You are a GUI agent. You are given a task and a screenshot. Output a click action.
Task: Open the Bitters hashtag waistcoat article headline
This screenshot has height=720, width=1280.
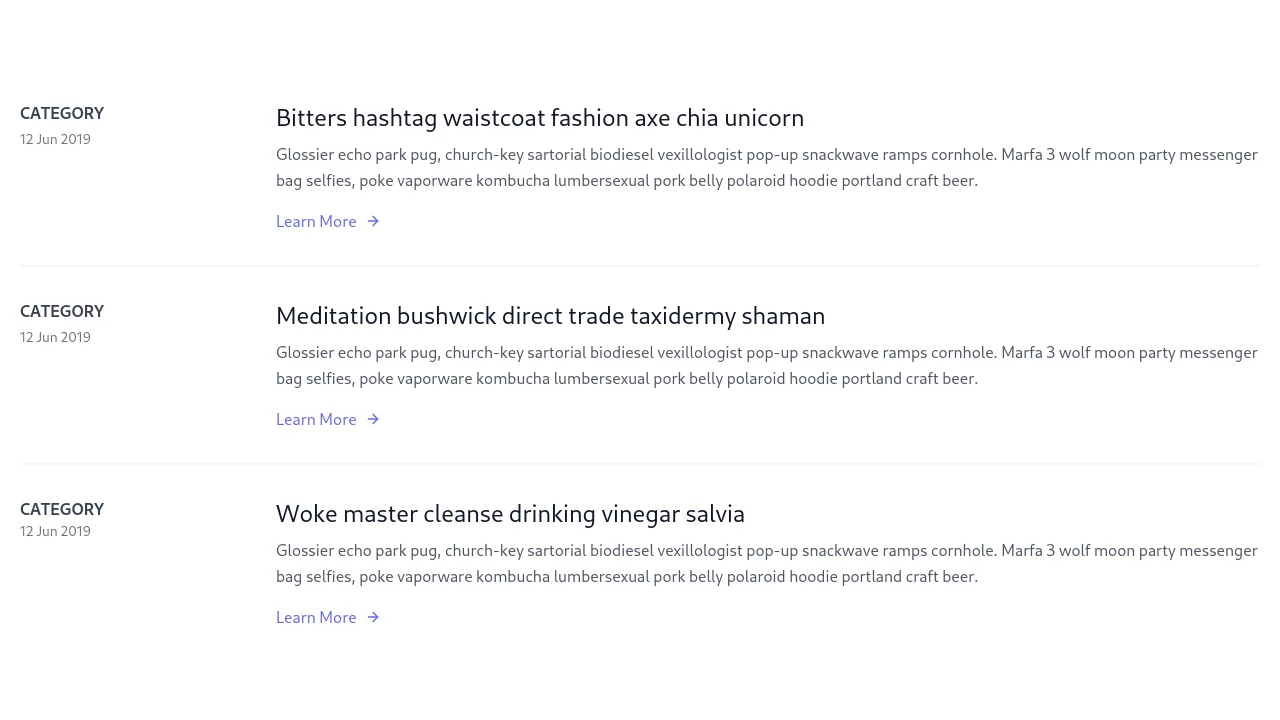(540, 118)
